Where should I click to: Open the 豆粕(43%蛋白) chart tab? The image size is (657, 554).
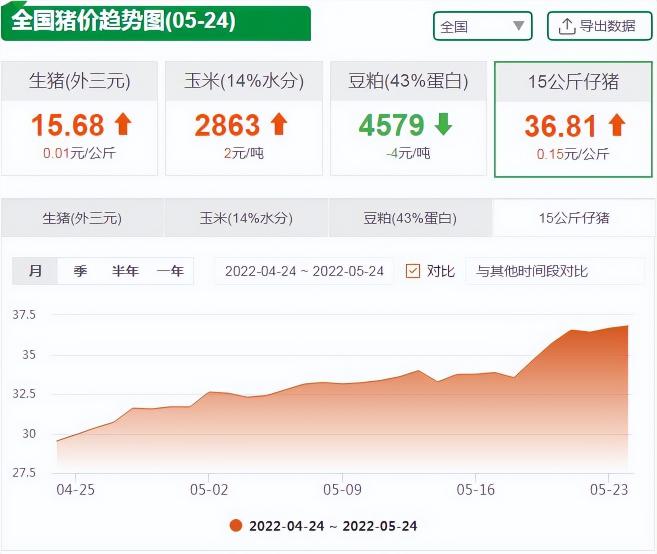click(410, 218)
